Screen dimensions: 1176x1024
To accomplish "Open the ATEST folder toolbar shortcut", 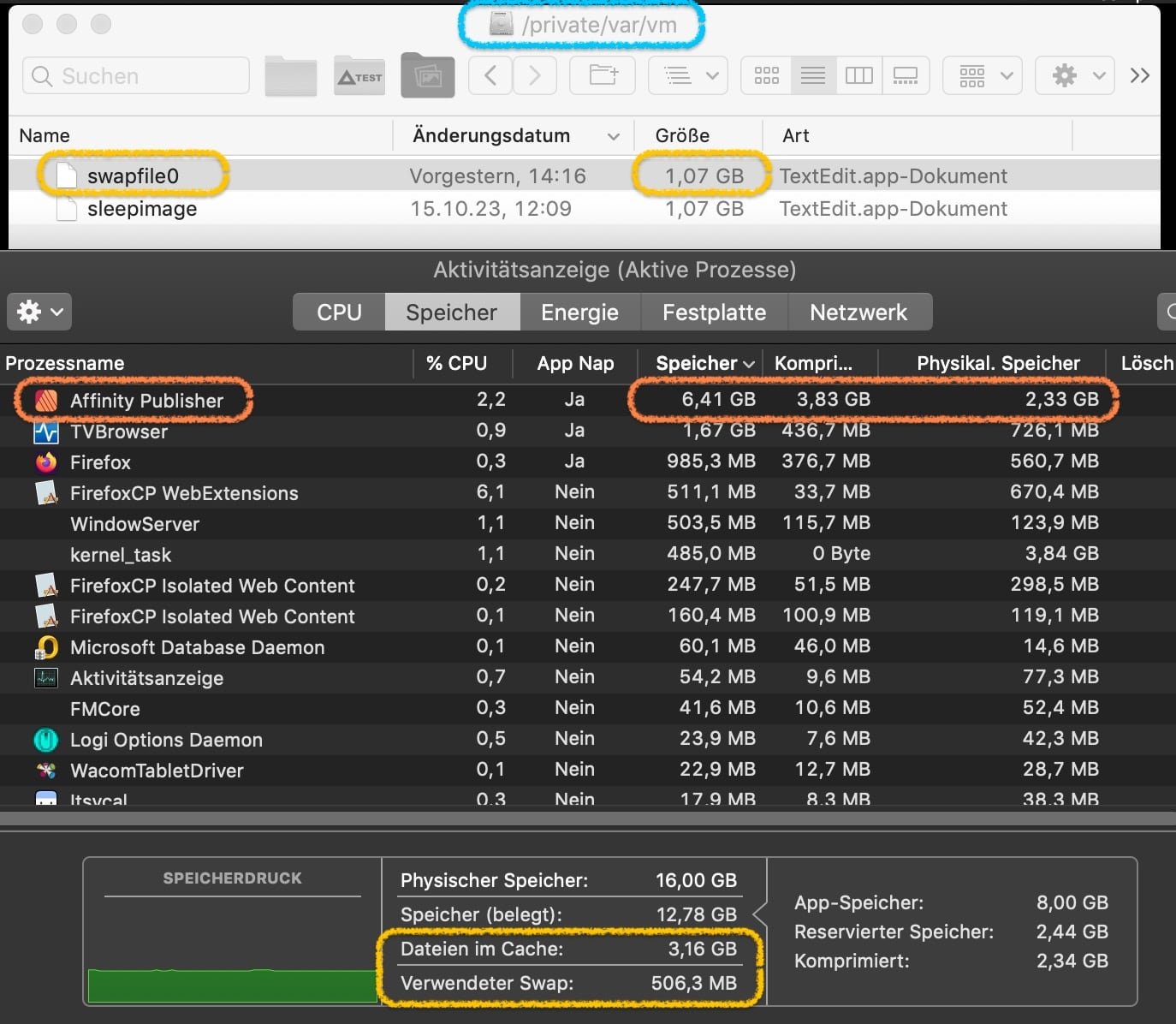I will coord(359,76).
